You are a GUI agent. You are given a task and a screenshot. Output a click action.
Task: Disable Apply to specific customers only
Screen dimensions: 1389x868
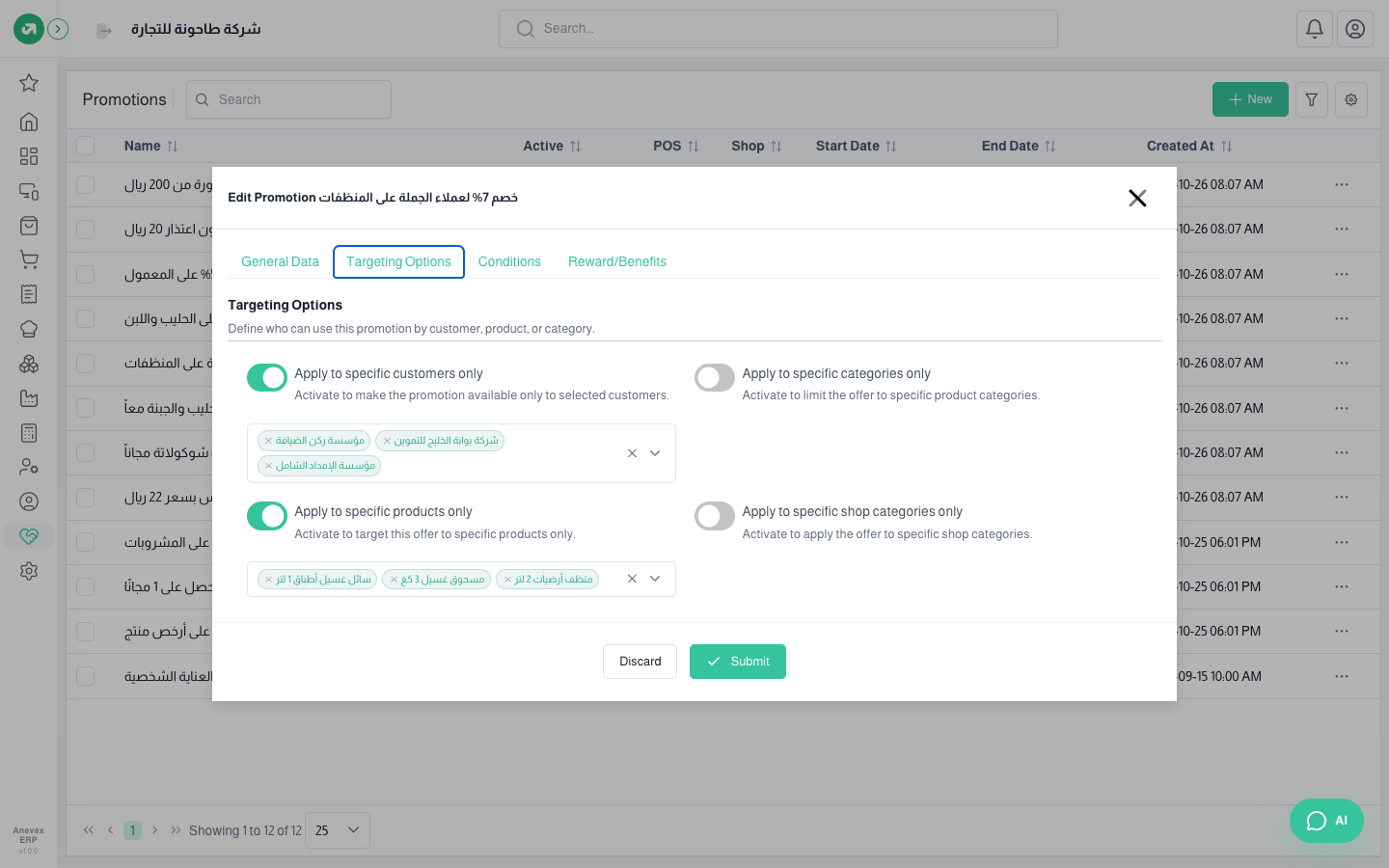pyautogui.click(x=267, y=378)
